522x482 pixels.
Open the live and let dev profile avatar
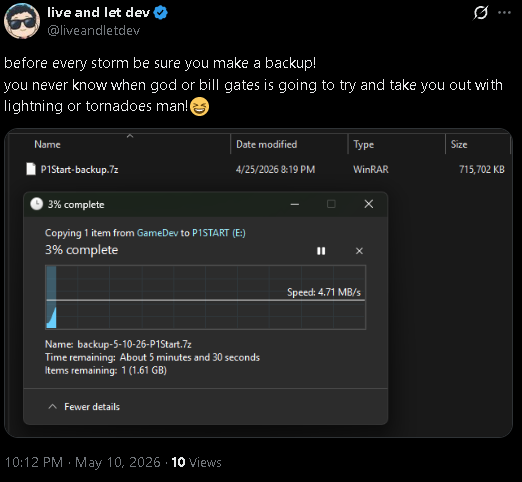click(x=22, y=21)
